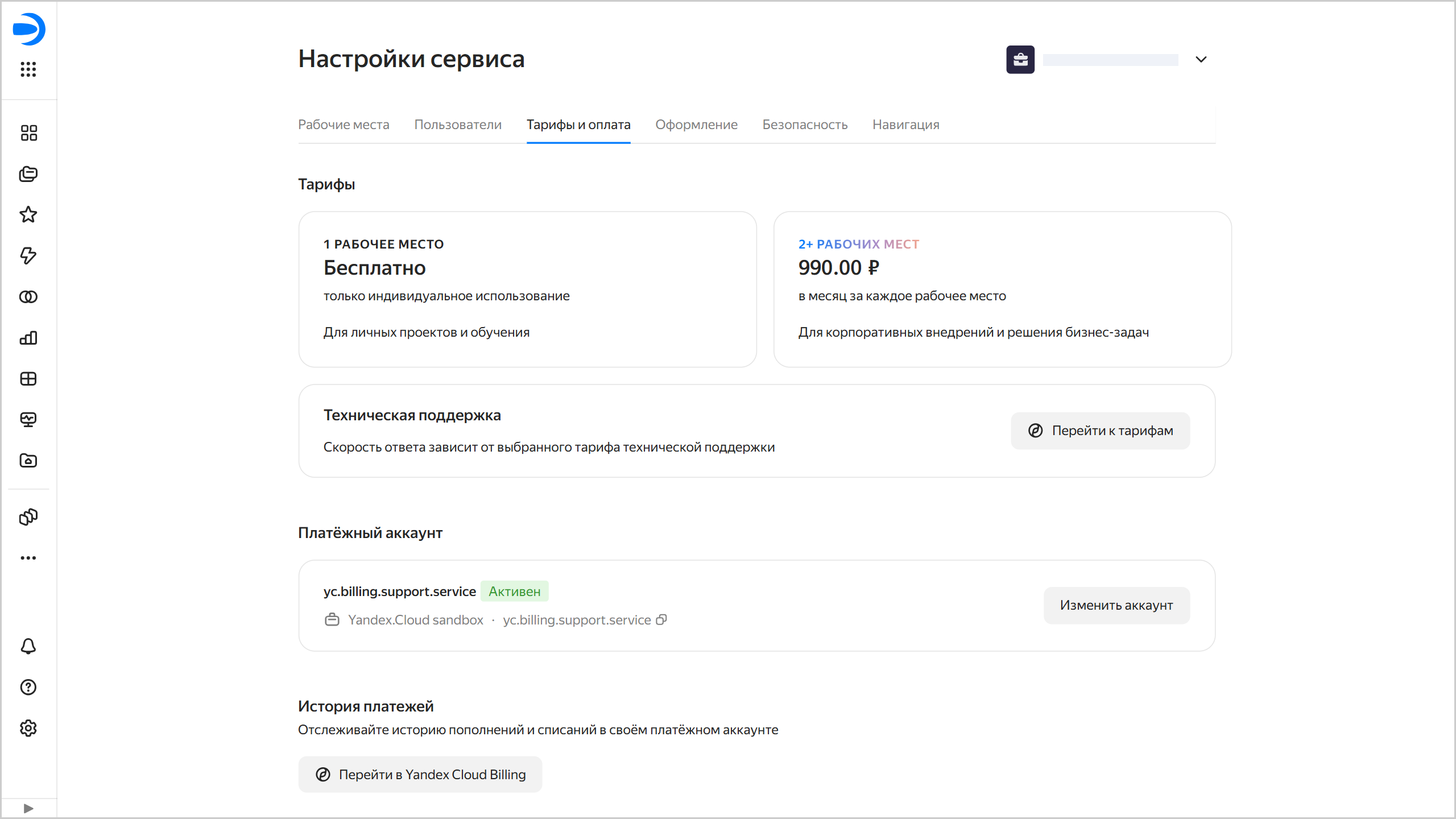Open the charts bar icon in sidebar
The width and height of the screenshot is (1456, 819).
pyautogui.click(x=28, y=338)
